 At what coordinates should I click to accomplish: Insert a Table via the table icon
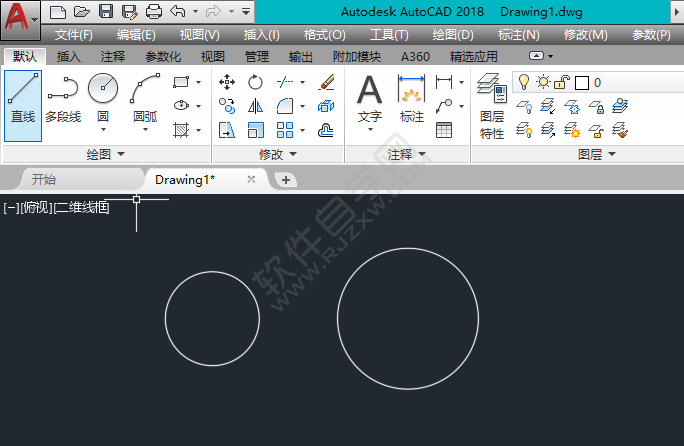[444, 130]
